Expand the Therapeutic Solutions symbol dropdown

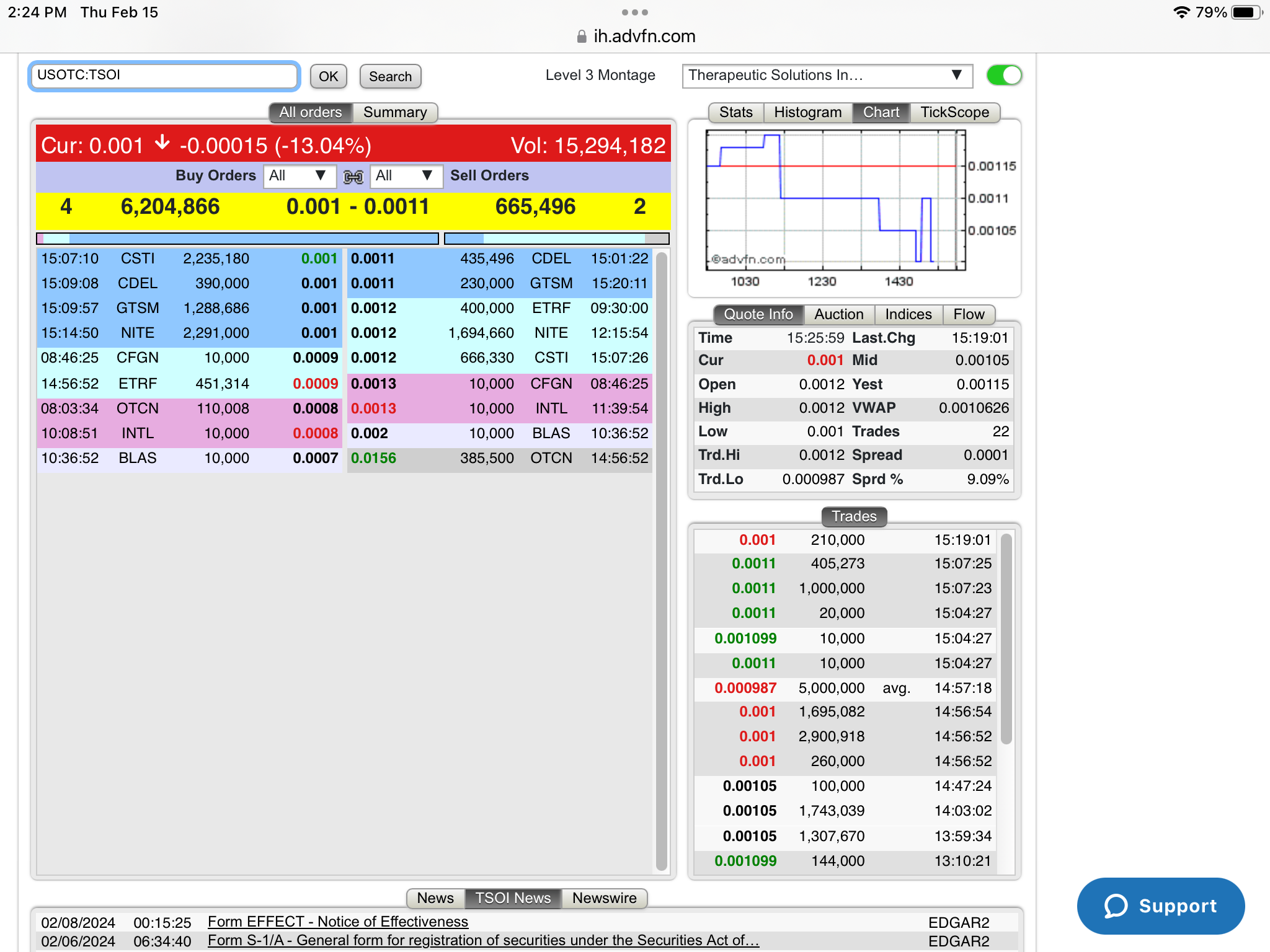pos(827,76)
